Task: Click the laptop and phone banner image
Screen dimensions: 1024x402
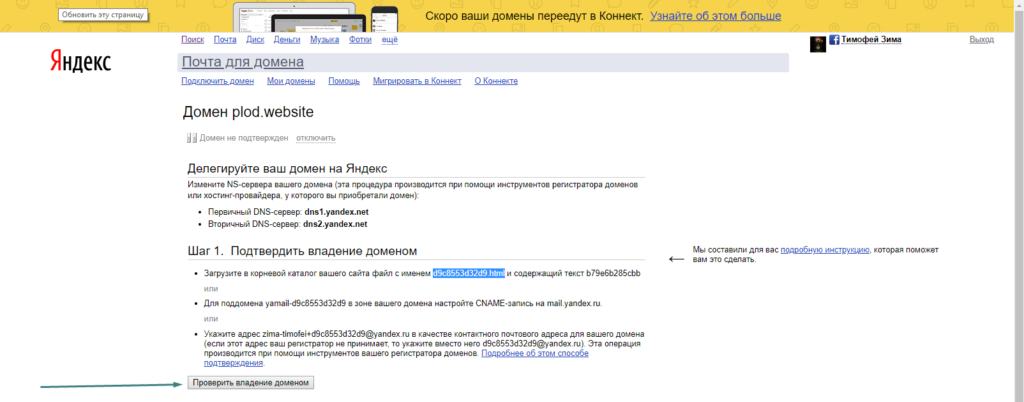Action: point(315,16)
